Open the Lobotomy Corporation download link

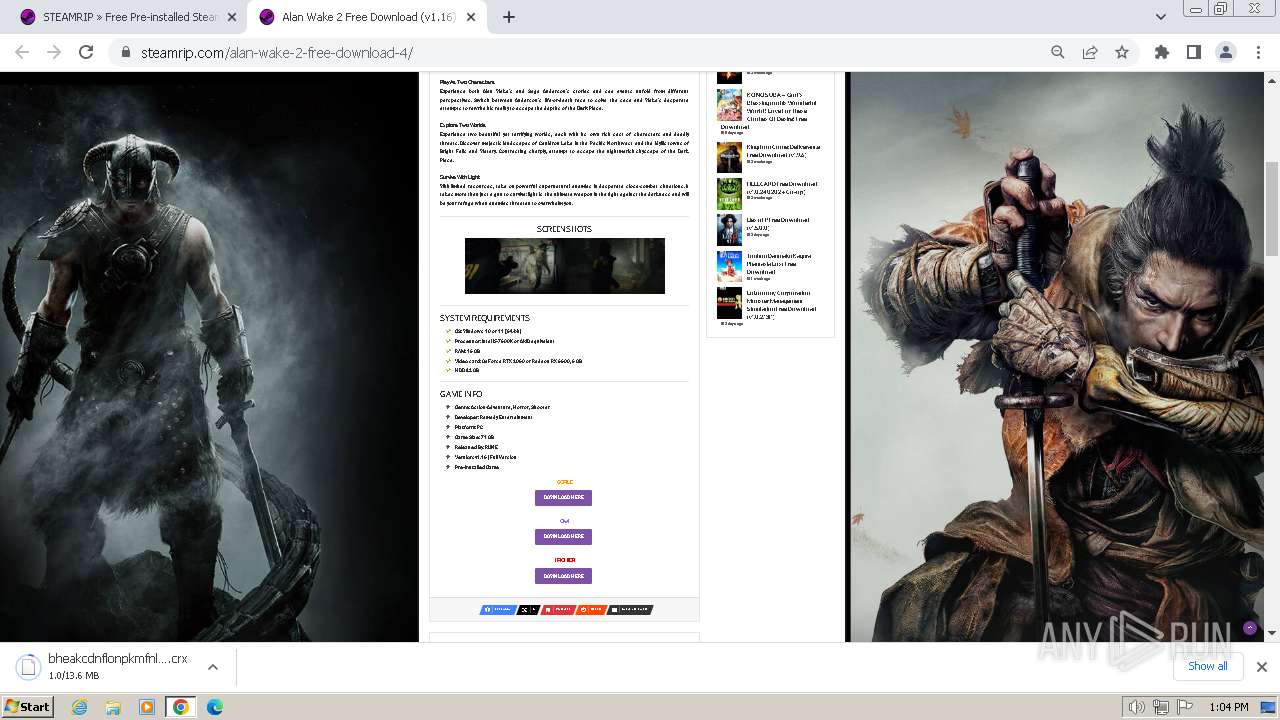click(782, 305)
